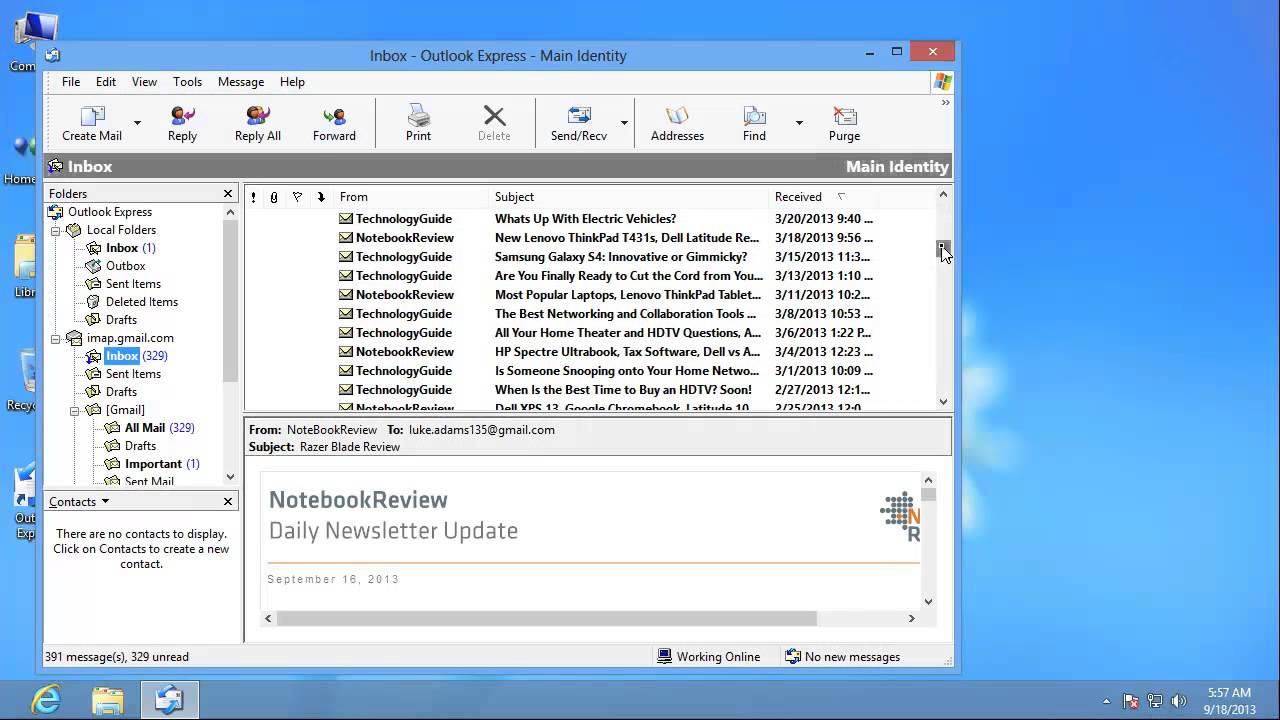Open the File menu
Viewport: 1280px width, 720px height.
(71, 82)
